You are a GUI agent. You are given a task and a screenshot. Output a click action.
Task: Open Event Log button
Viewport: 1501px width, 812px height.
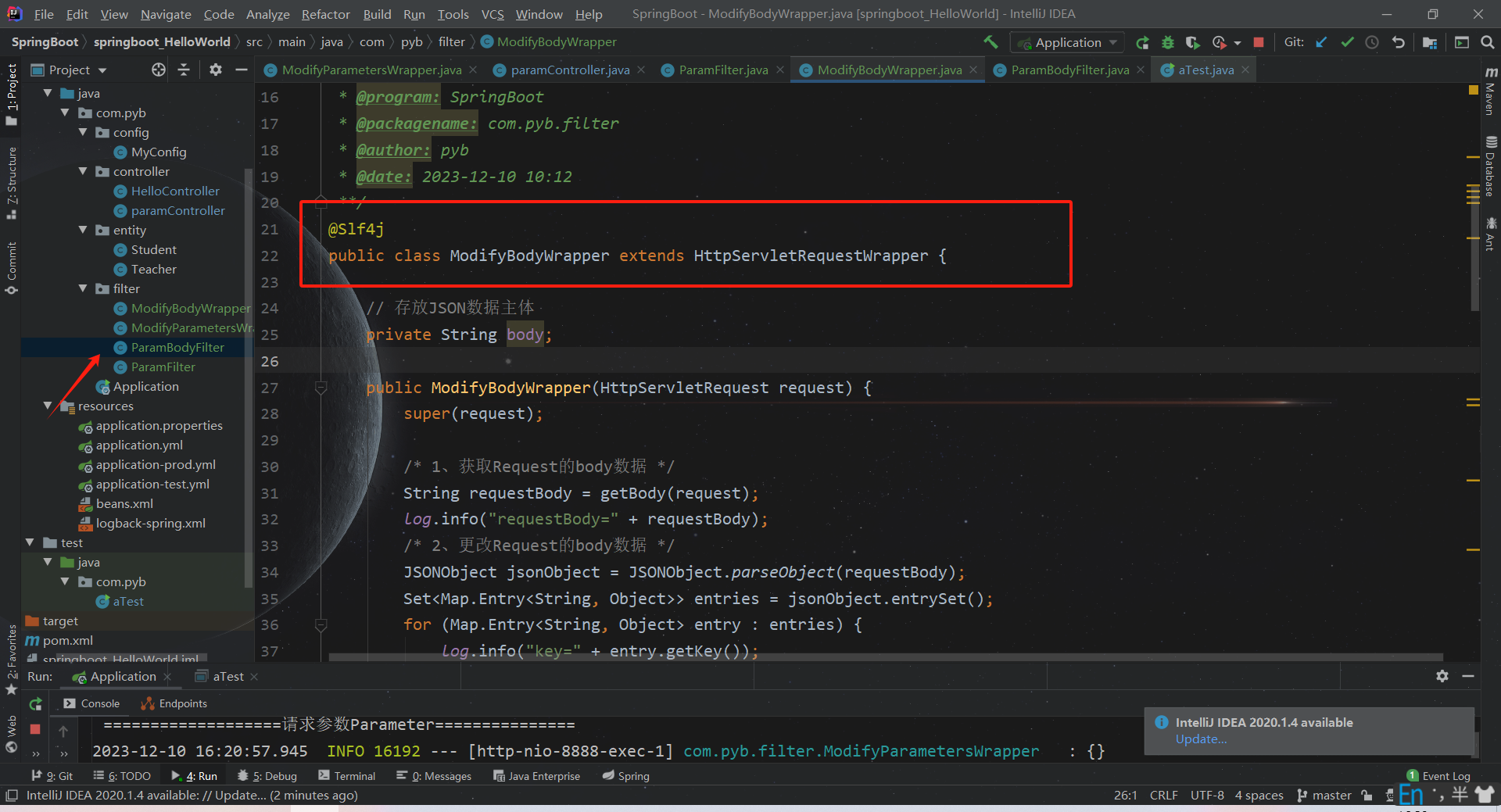point(1439,776)
